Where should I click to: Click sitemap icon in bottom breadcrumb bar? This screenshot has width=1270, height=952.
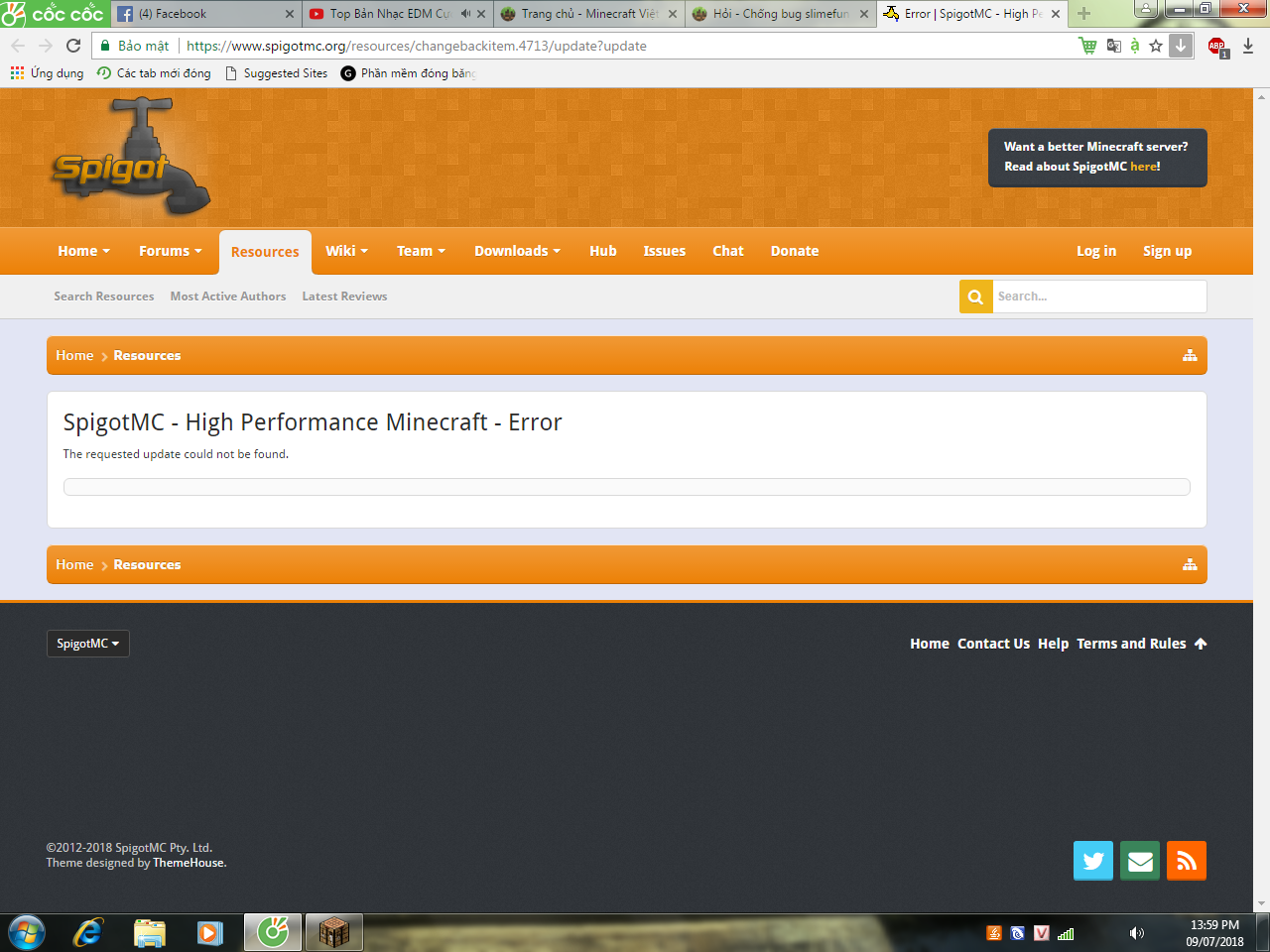pyautogui.click(x=1190, y=564)
